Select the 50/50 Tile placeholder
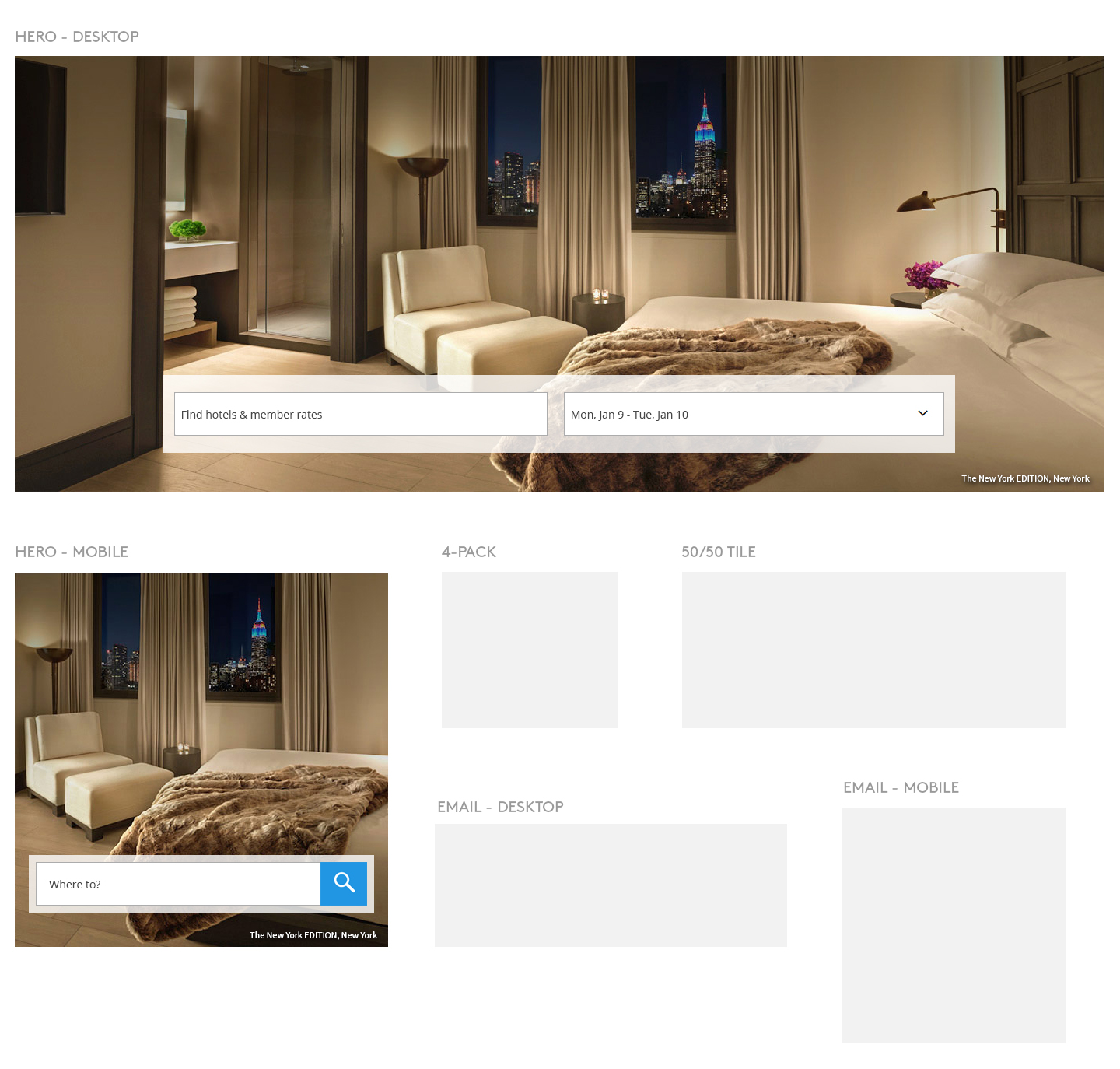Image resolution: width=1120 pixels, height=1069 pixels. coord(873,650)
